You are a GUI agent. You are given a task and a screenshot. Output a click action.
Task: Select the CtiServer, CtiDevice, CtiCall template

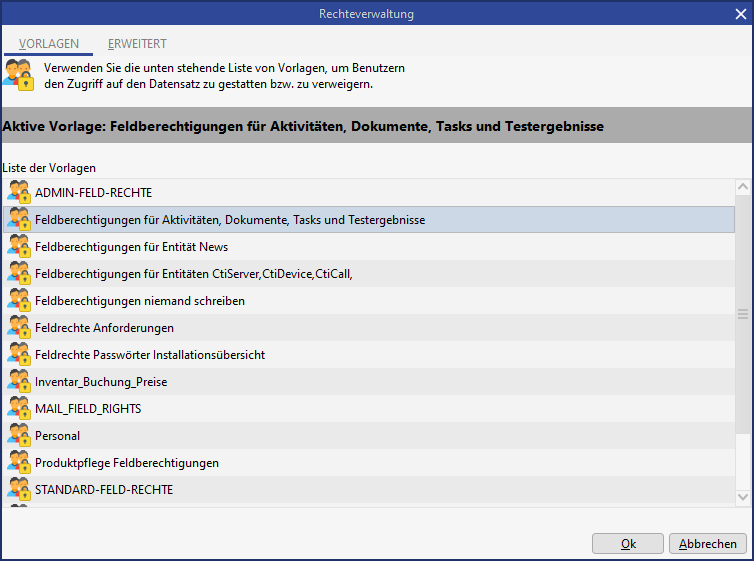(x=193, y=274)
